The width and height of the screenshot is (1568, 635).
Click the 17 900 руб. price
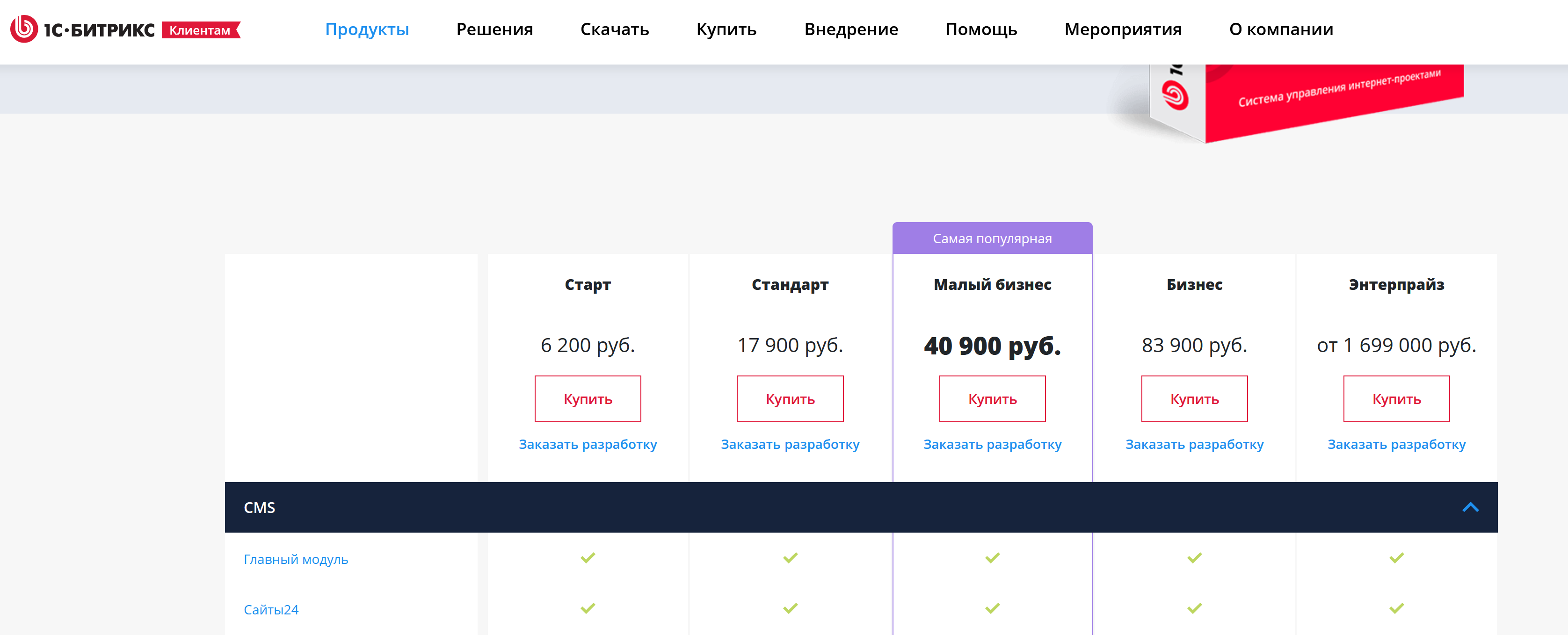point(790,346)
